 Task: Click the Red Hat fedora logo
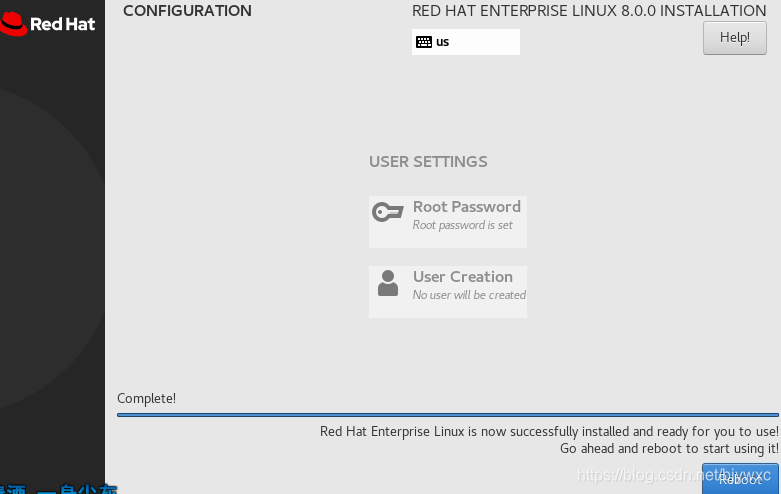(x=13, y=24)
